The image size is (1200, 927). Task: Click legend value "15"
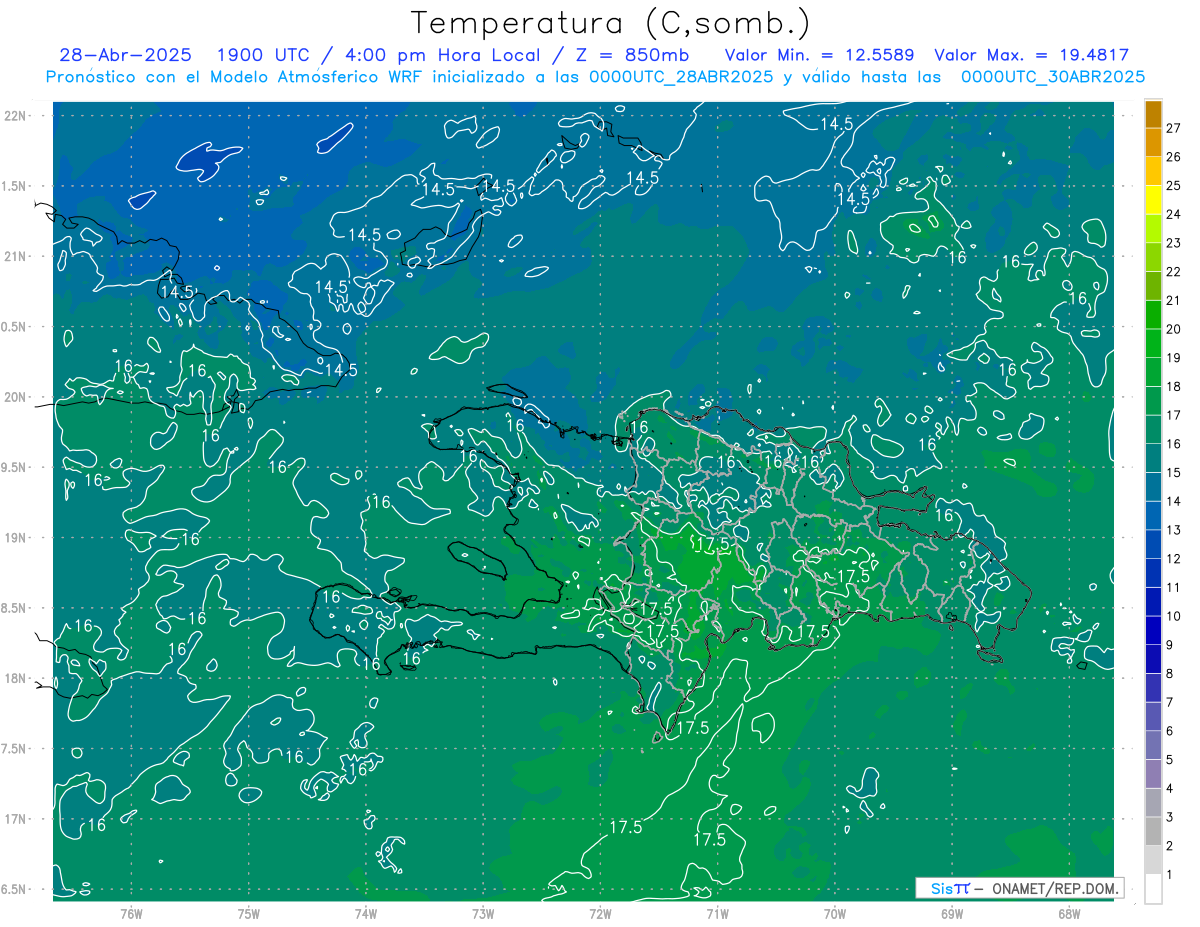click(x=1174, y=473)
